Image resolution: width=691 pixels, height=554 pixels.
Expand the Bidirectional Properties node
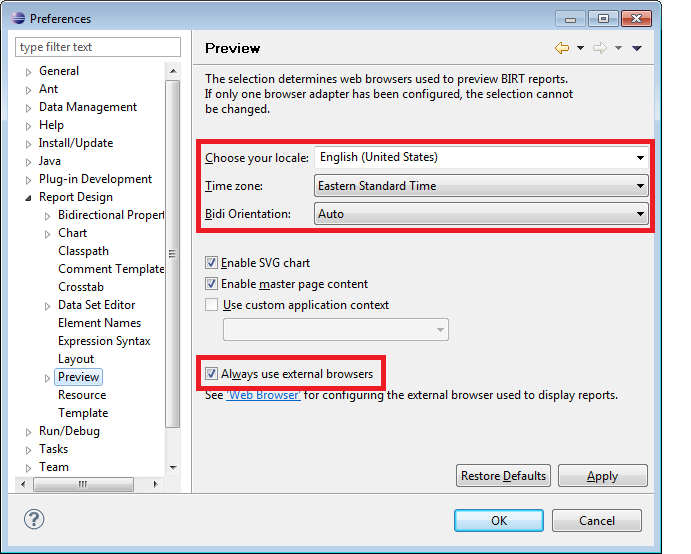click(48, 216)
